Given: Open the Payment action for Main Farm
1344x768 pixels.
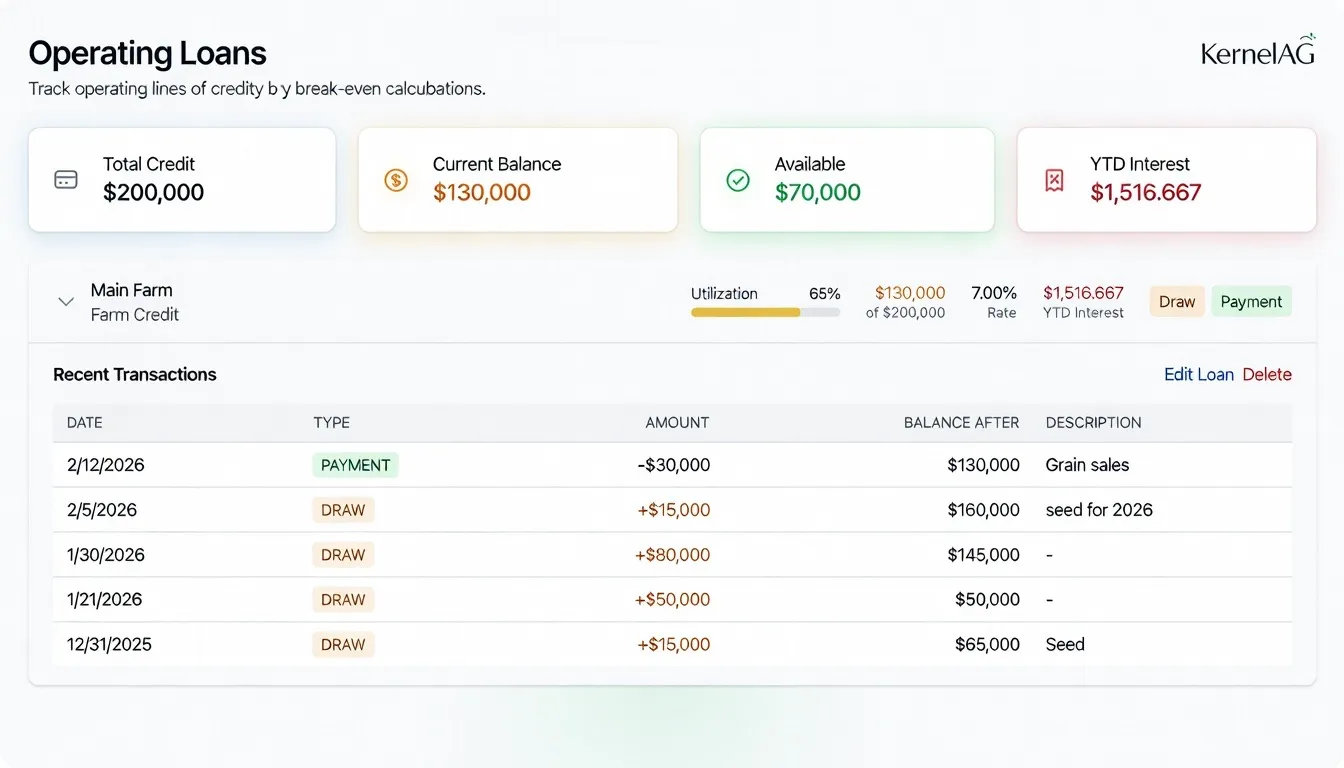Looking at the screenshot, I should (x=1251, y=301).
